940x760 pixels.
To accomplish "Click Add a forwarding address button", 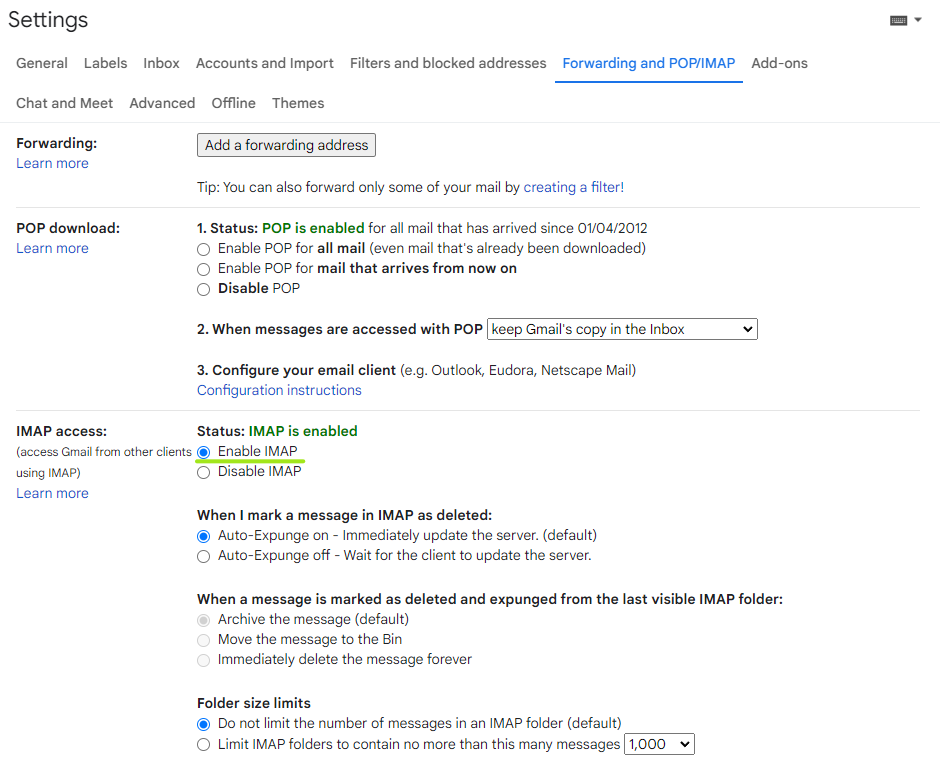I will (x=287, y=145).
